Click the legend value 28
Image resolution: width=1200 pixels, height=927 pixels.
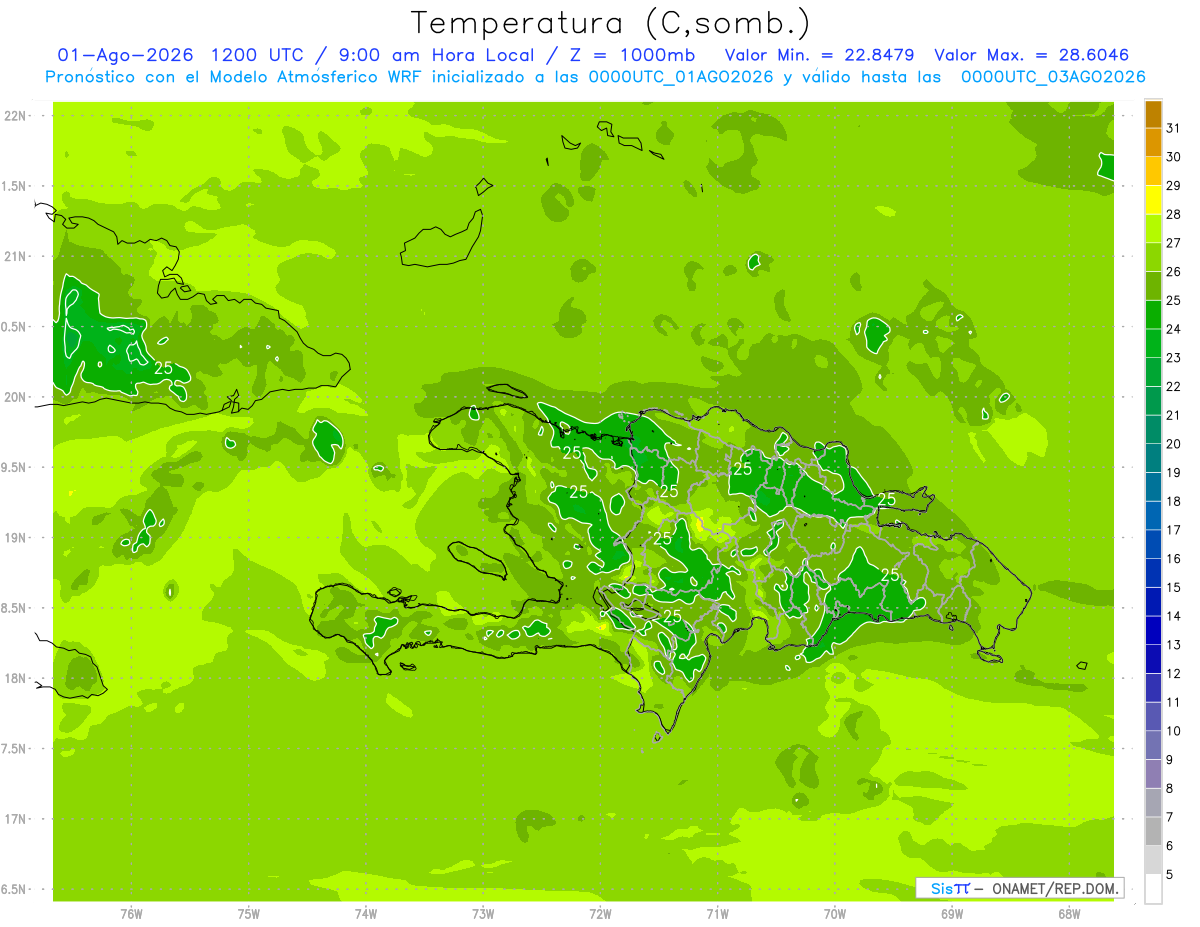1174,214
